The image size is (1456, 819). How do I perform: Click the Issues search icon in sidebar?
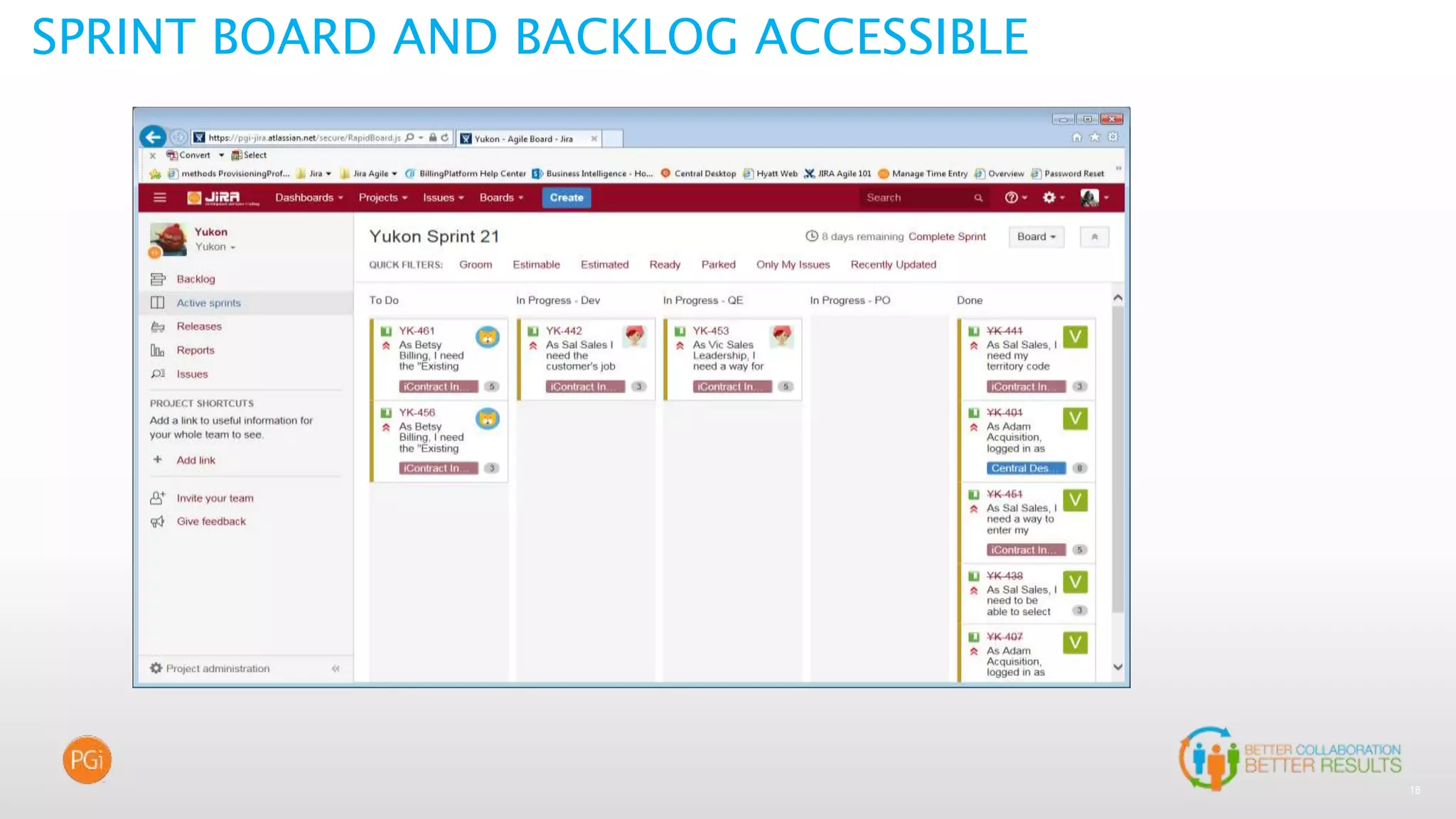(x=158, y=374)
